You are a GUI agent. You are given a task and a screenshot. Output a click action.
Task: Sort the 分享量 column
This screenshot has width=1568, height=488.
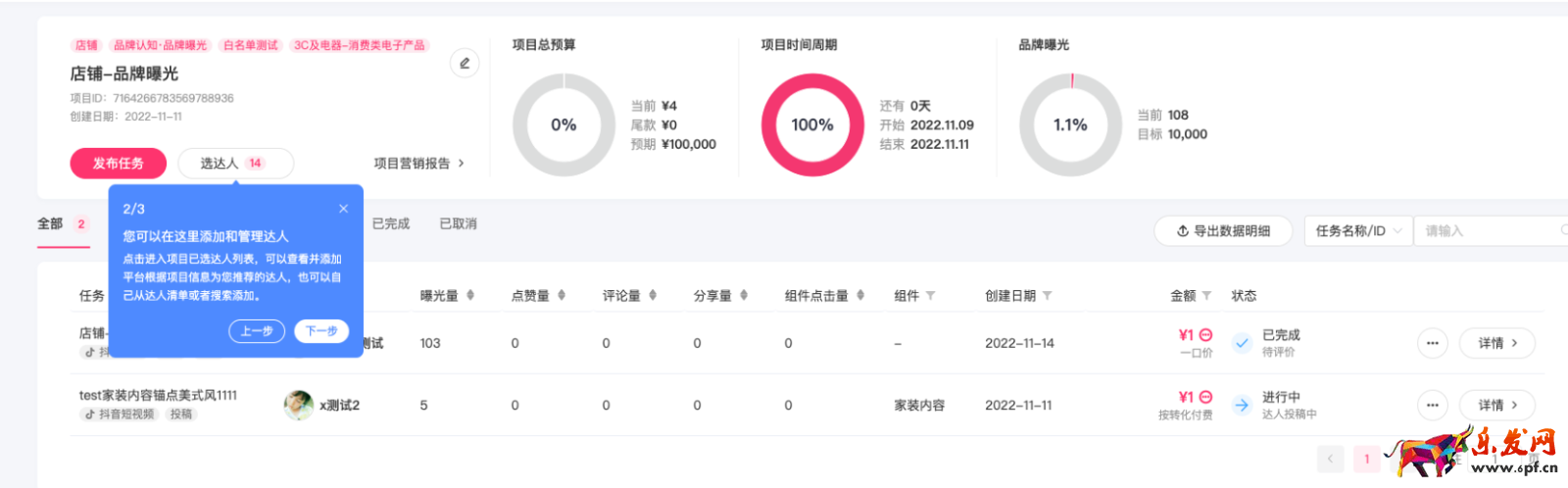click(x=744, y=295)
